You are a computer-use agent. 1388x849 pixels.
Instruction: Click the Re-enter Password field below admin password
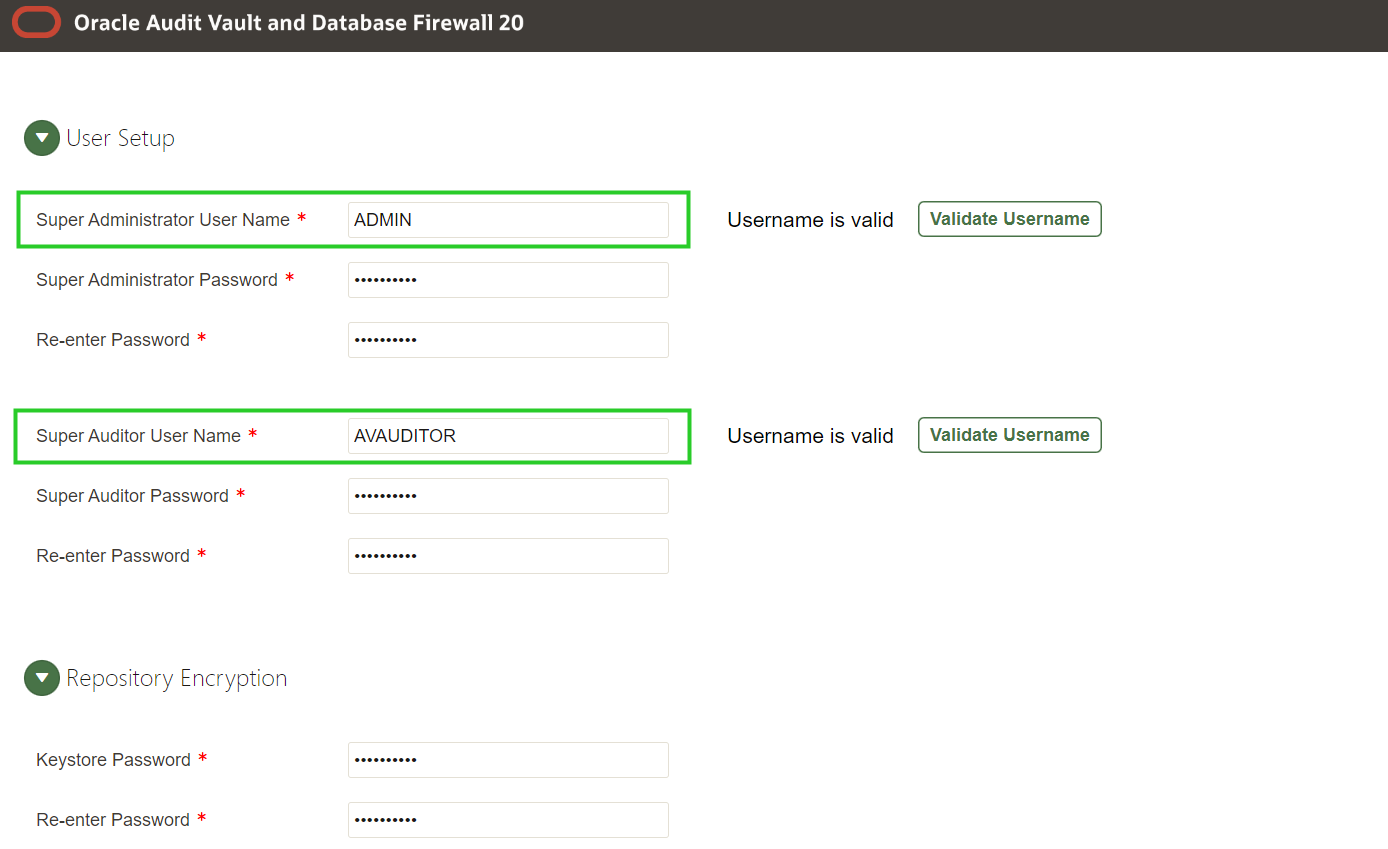[x=508, y=339]
